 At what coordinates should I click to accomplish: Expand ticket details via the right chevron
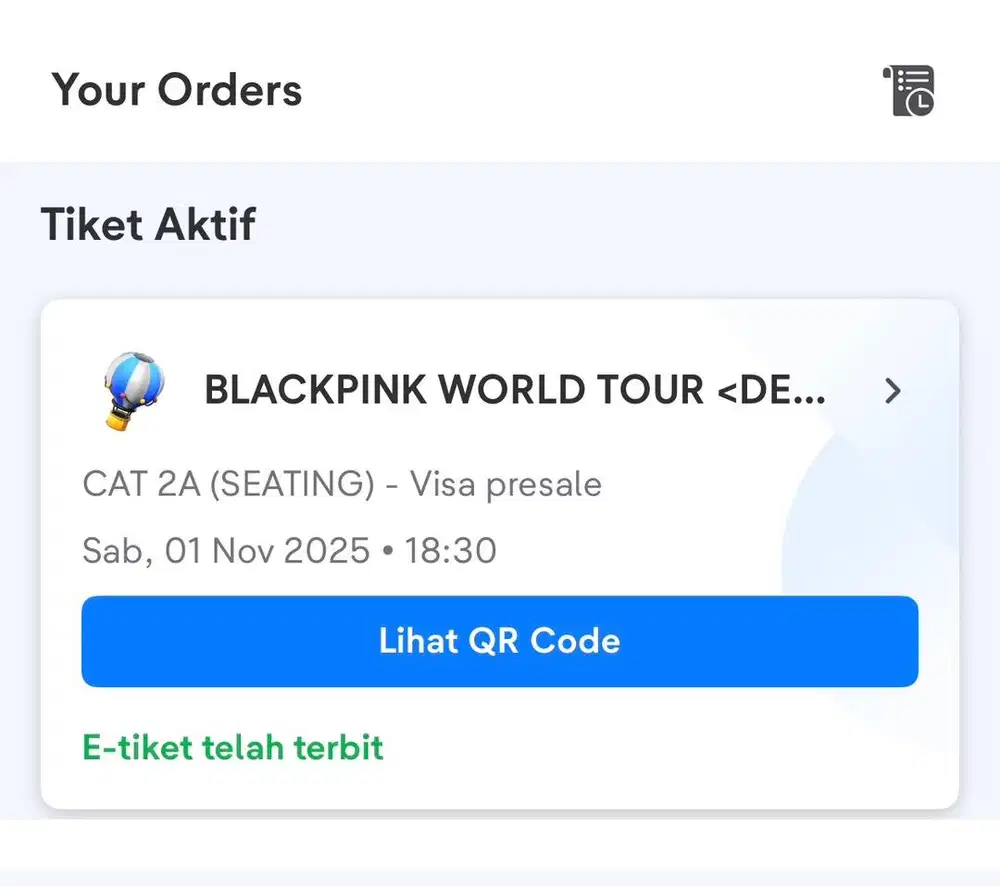[x=893, y=391]
